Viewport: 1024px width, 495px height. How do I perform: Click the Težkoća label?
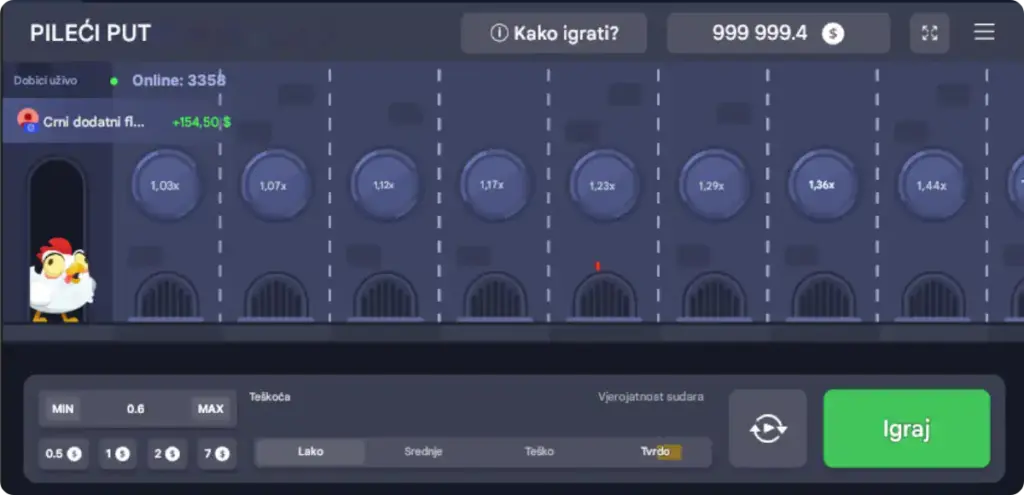(270, 397)
